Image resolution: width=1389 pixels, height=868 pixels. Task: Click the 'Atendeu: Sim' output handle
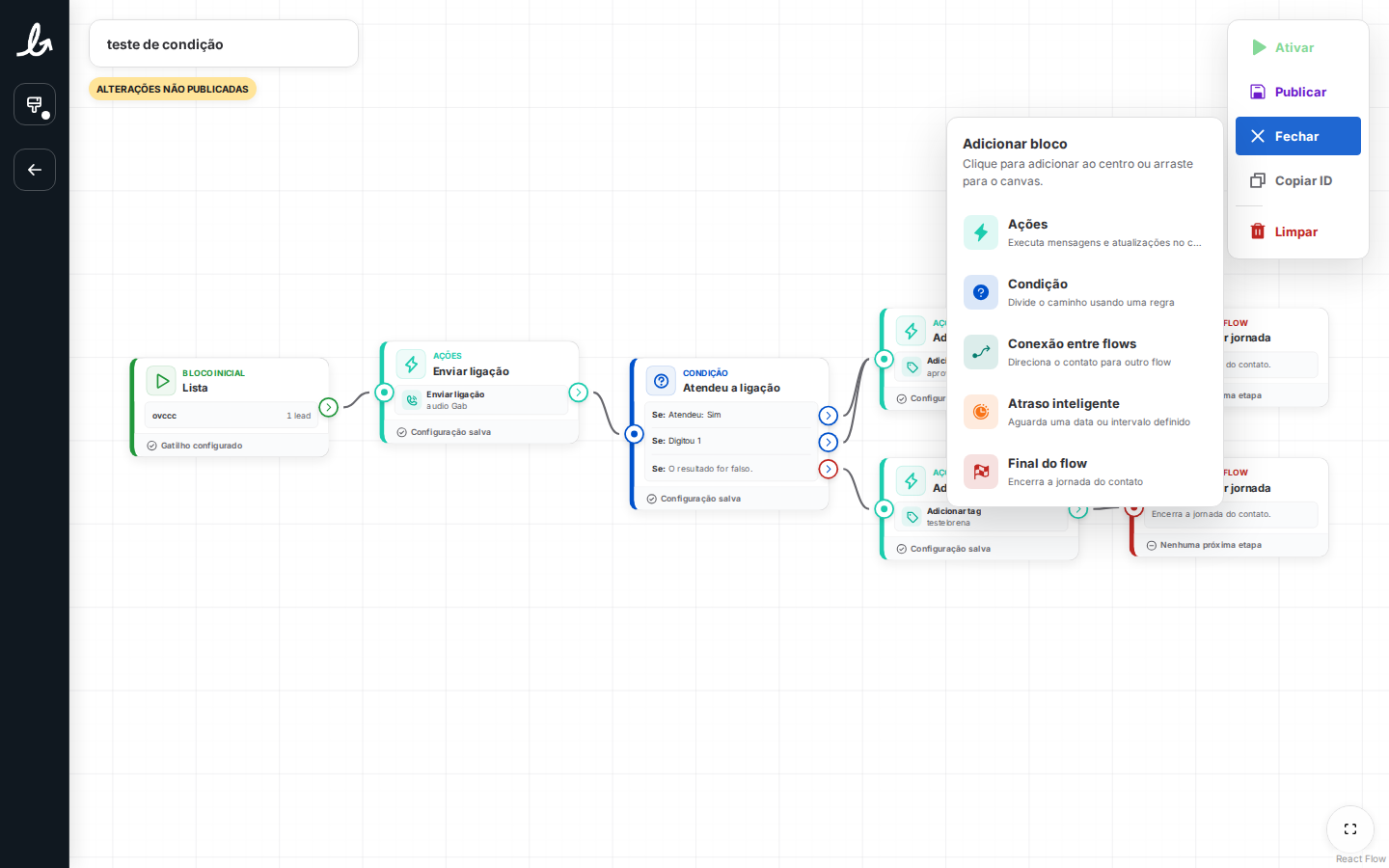[829, 416]
